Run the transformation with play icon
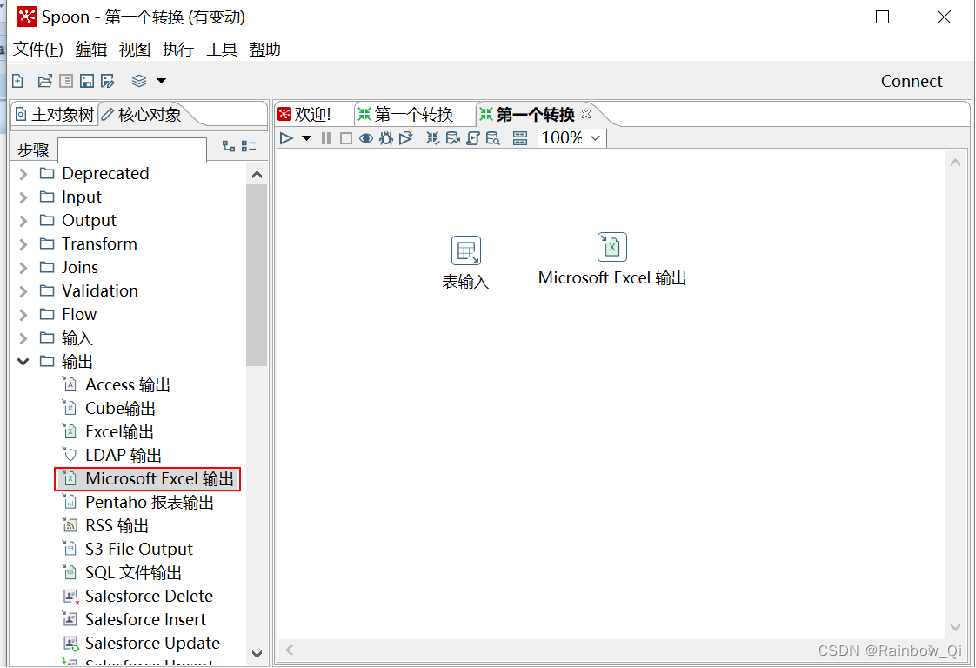The height and width of the screenshot is (668, 976). (x=286, y=138)
